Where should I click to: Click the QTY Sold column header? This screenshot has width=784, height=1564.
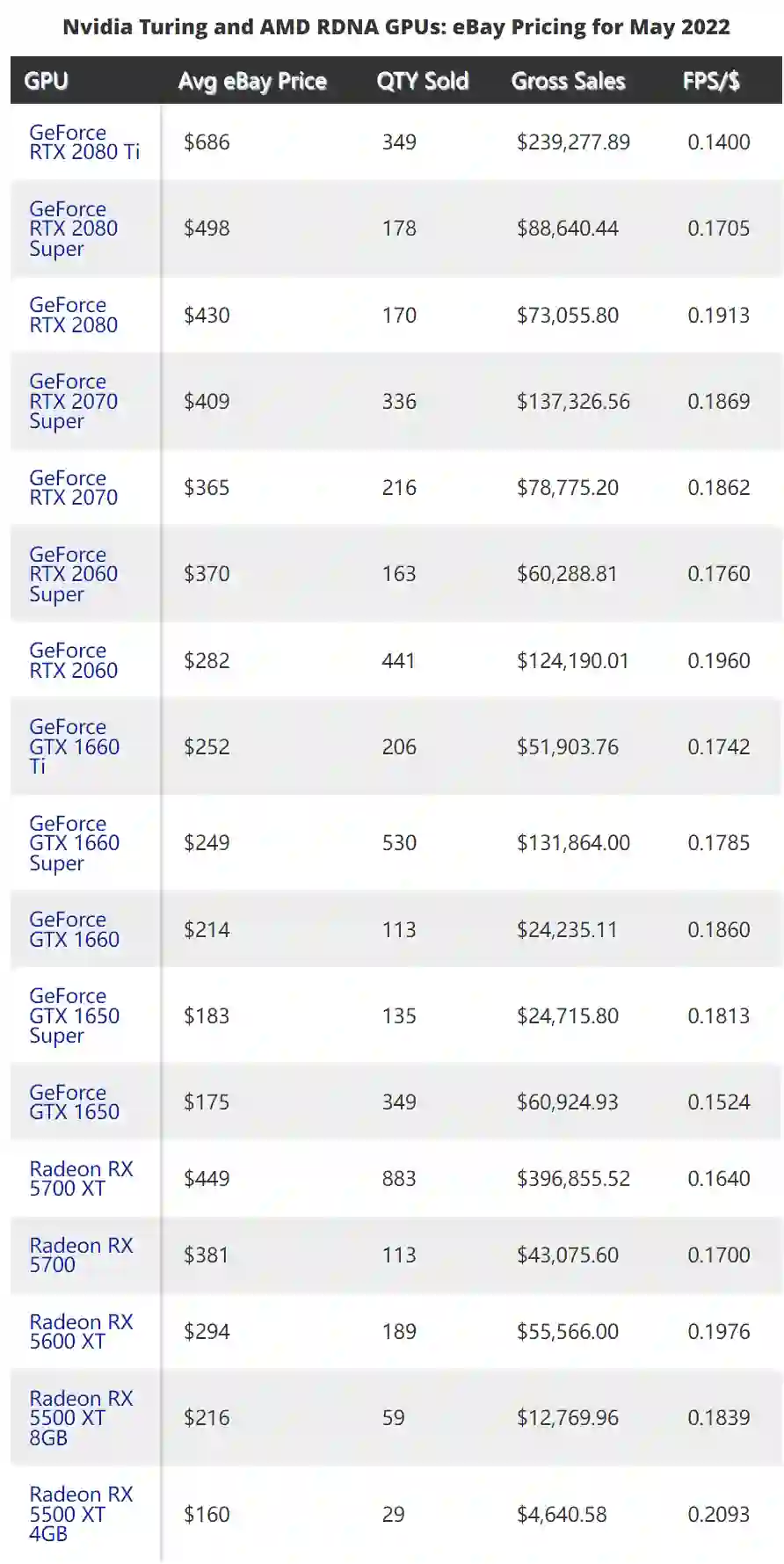tap(422, 81)
